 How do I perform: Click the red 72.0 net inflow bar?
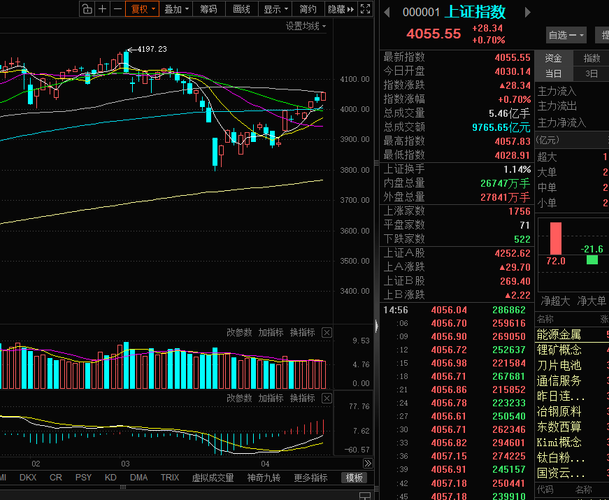[555, 238]
